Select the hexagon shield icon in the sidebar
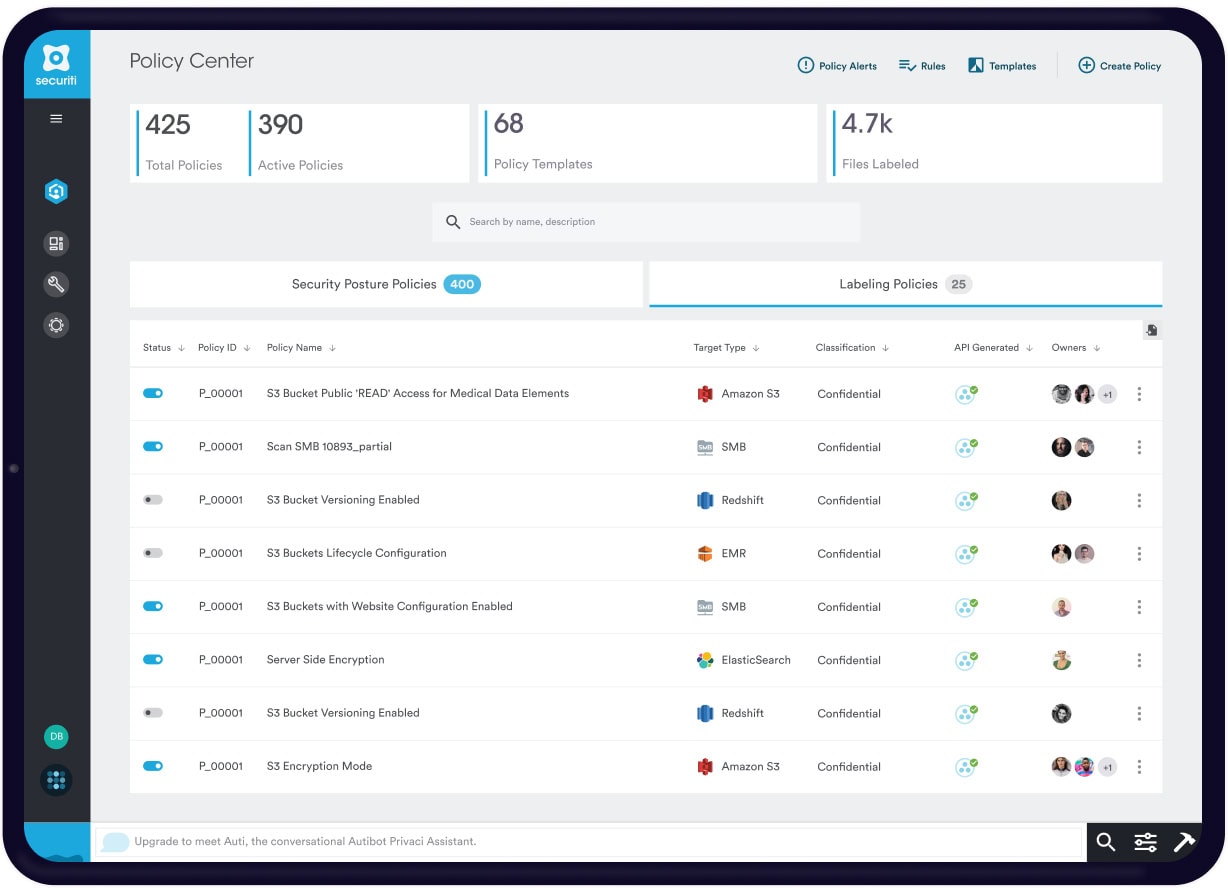 pos(56,191)
